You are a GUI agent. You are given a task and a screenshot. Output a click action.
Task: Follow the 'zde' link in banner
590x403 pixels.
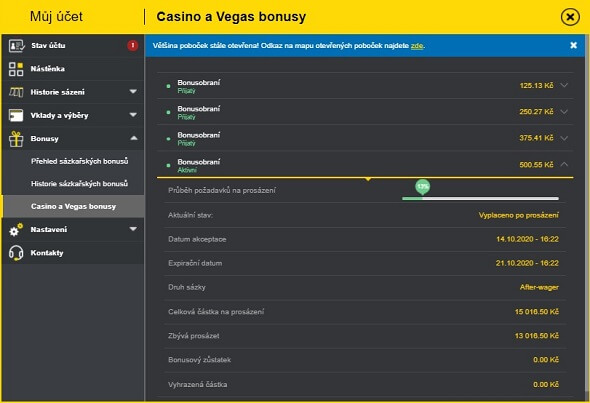pos(417,46)
